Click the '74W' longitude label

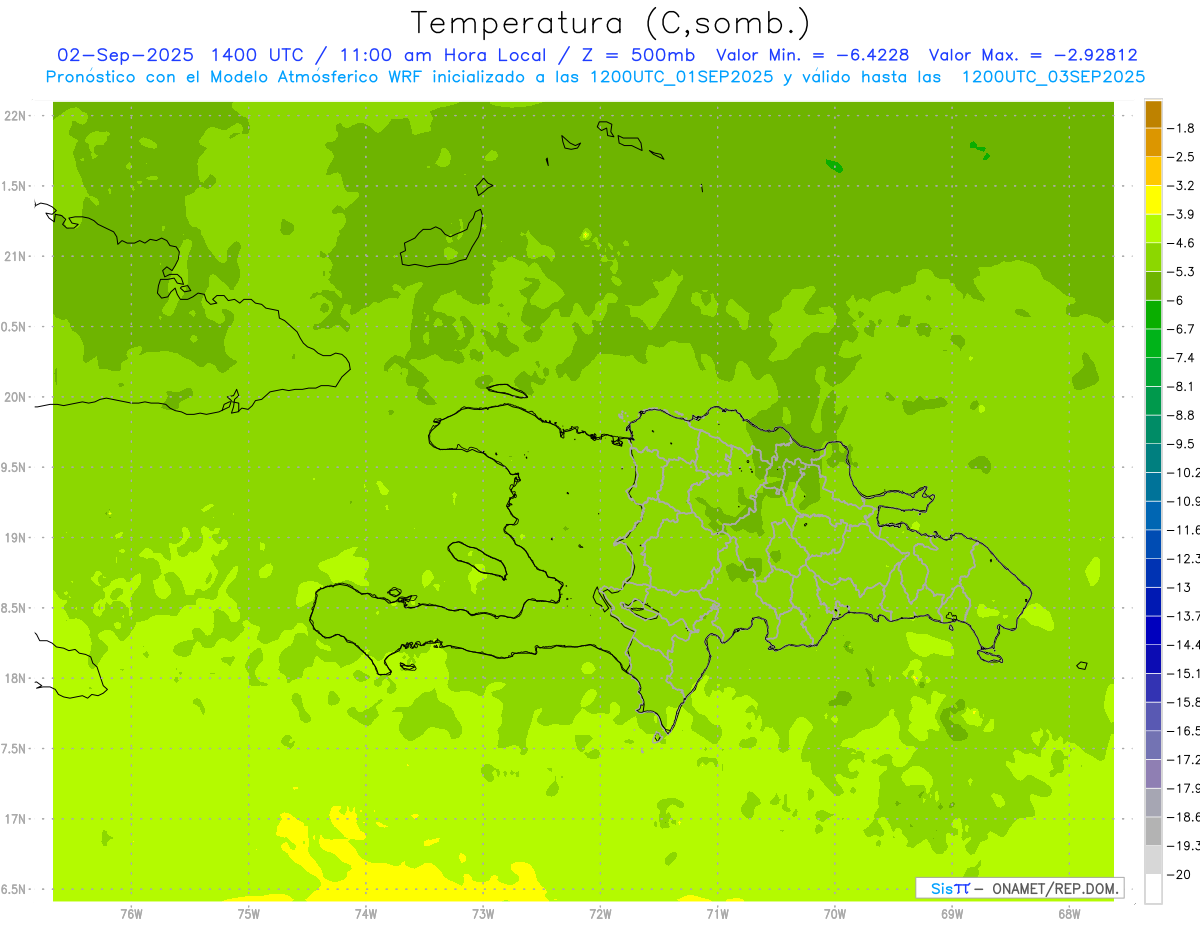coord(366,914)
